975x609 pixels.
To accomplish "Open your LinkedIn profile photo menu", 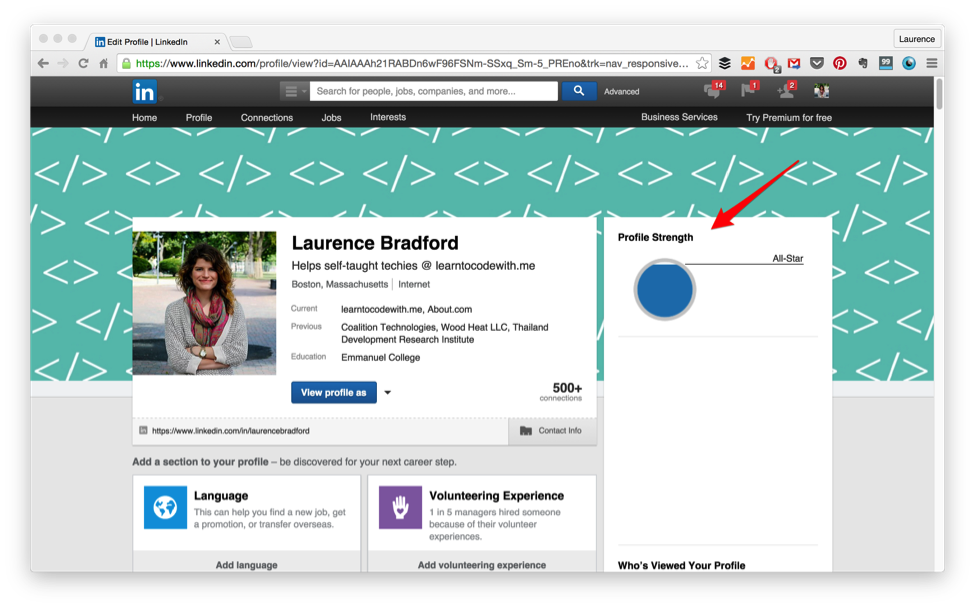I will pyautogui.click(x=821, y=93).
